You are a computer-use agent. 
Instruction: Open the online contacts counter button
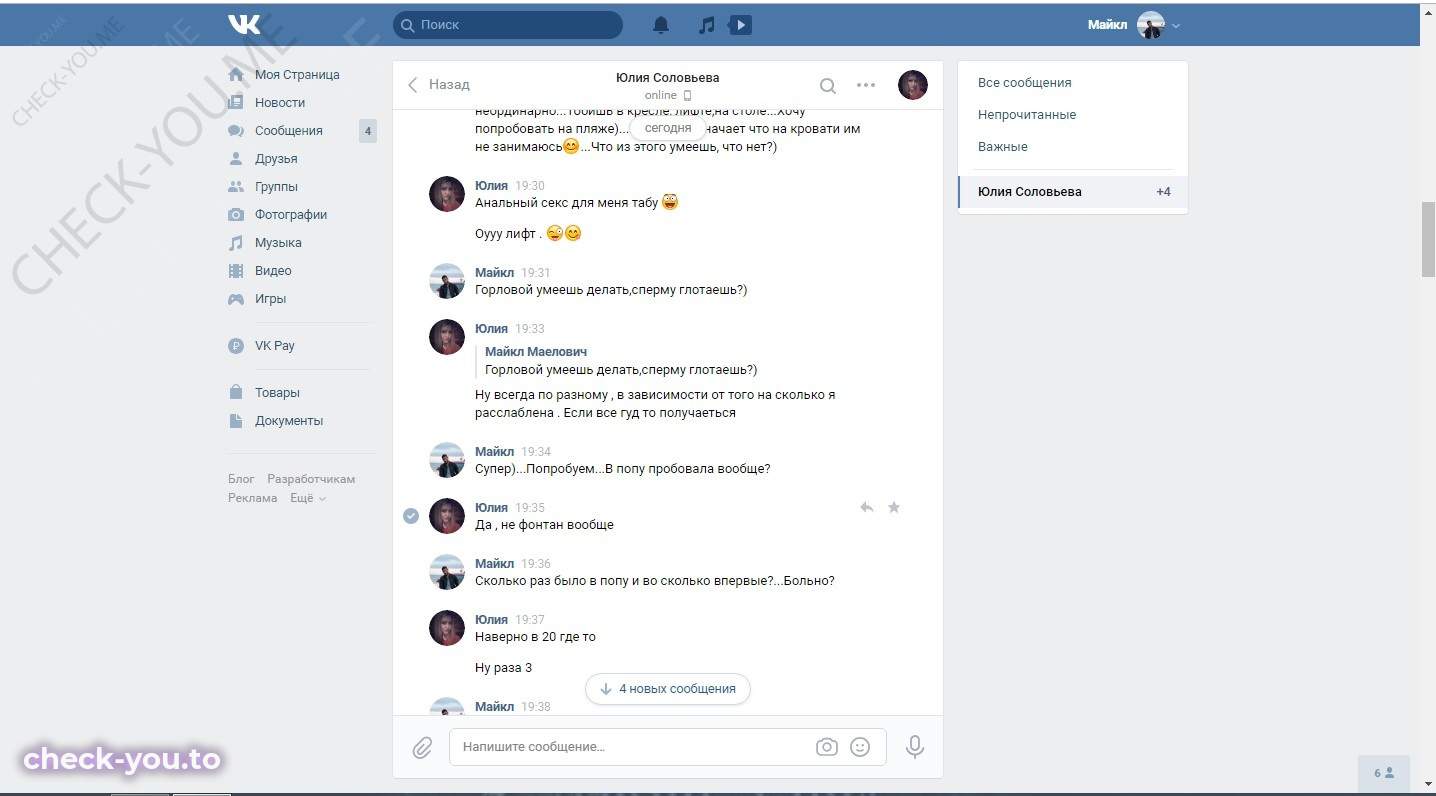pyautogui.click(x=1384, y=773)
